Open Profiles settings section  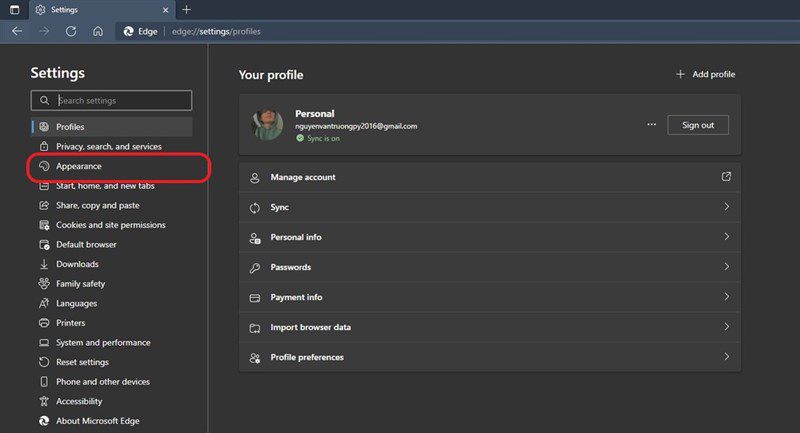(112, 126)
